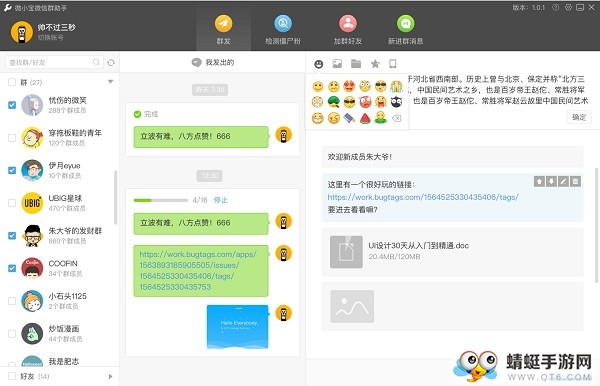Click the 我发出的 chat bubble icon

[196, 62]
